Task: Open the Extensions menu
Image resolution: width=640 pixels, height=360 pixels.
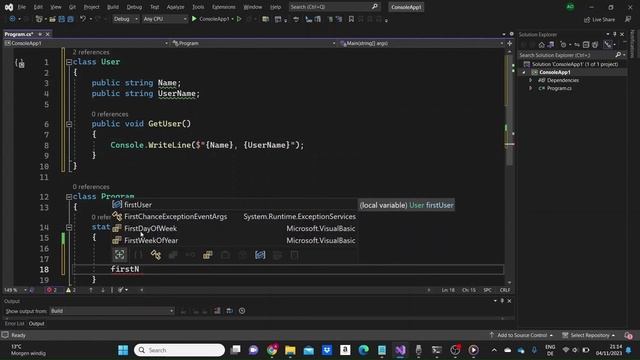Action: coord(224,7)
